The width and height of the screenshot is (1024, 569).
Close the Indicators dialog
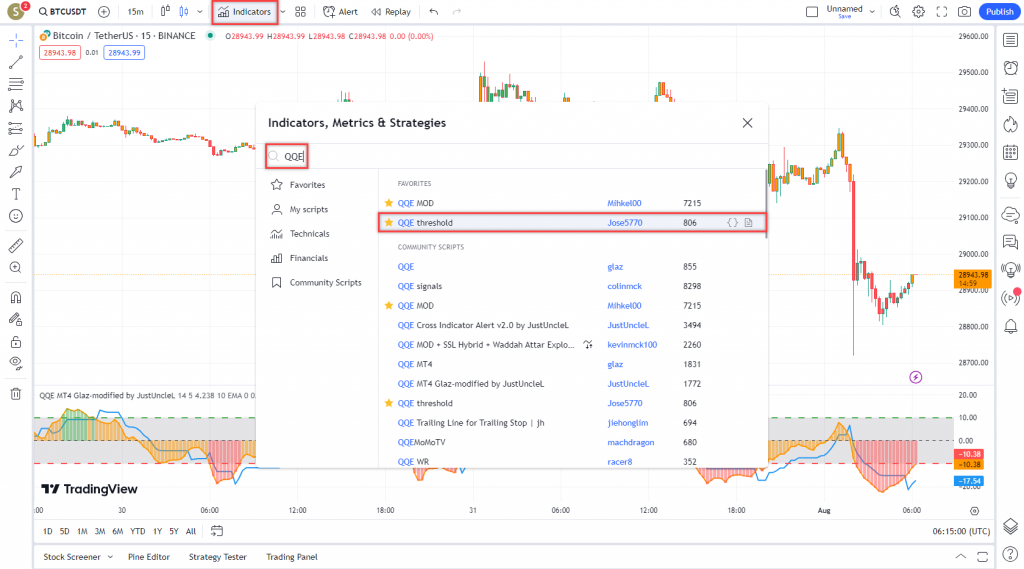(x=747, y=122)
